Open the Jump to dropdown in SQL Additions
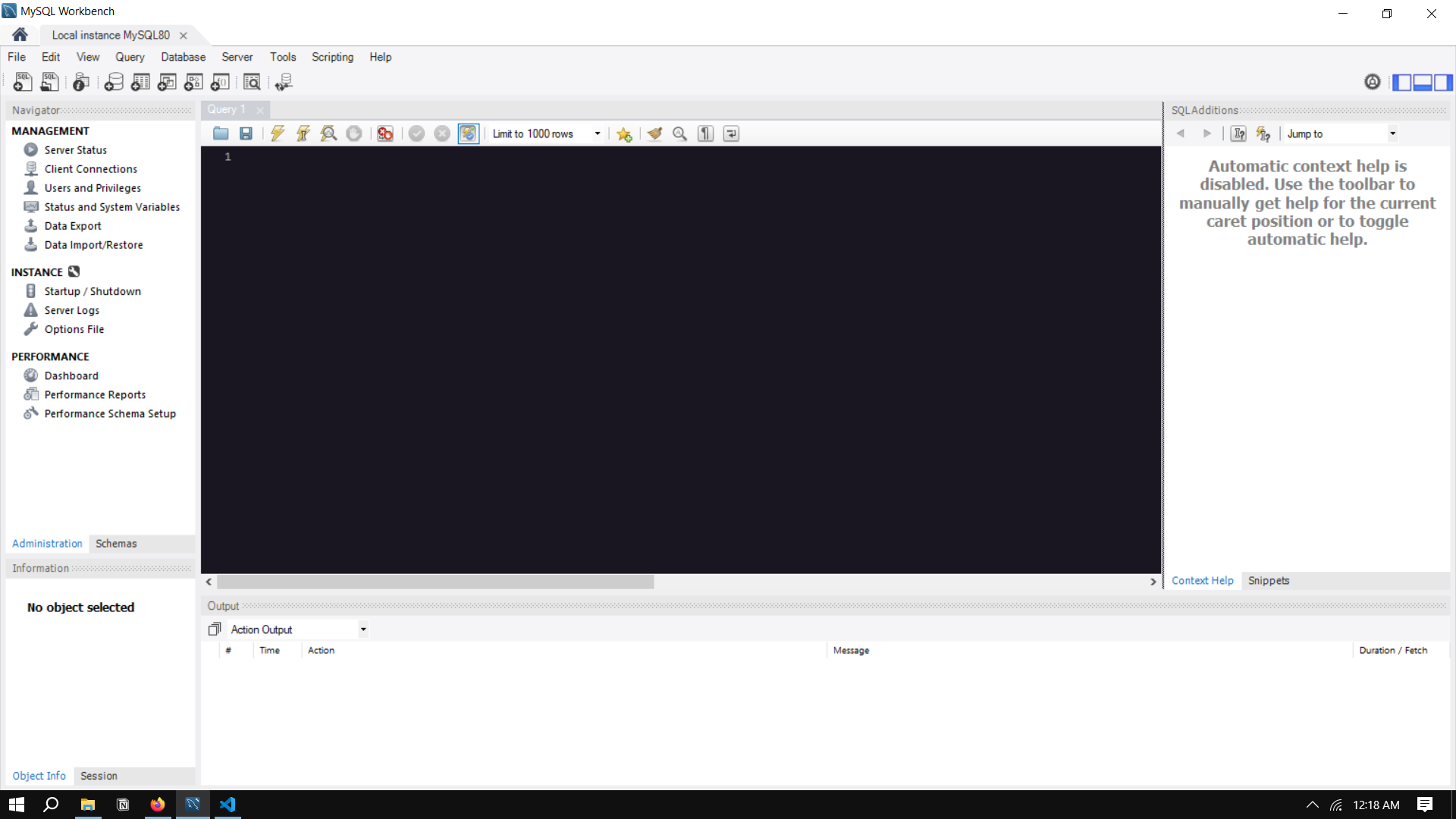Image resolution: width=1456 pixels, height=819 pixels. click(1393, 133)
